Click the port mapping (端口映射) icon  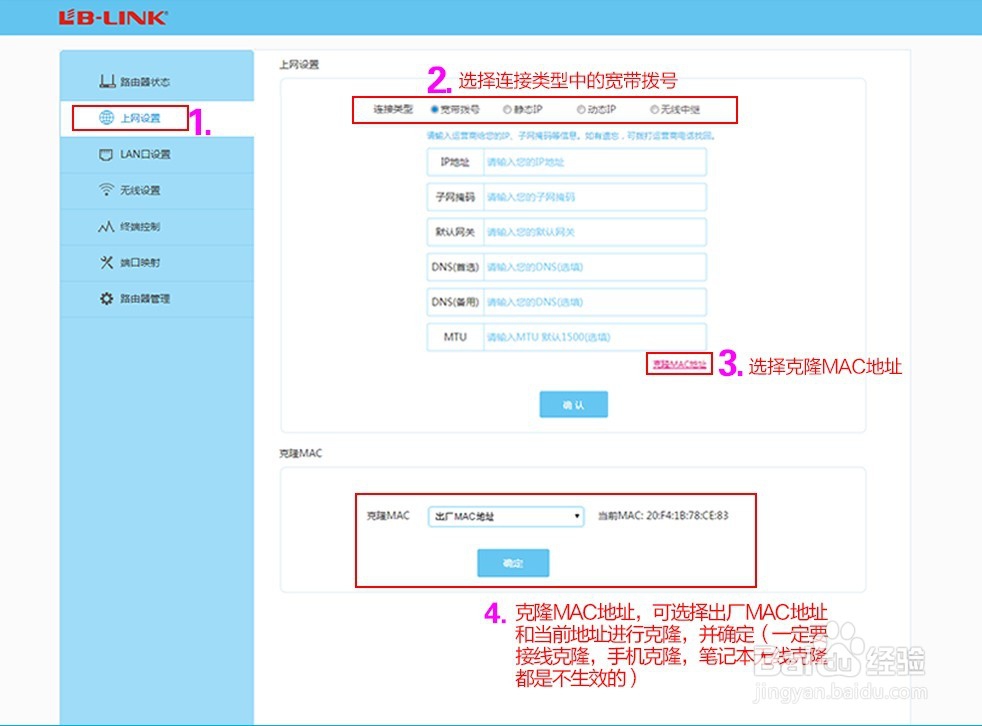[104, 262]
